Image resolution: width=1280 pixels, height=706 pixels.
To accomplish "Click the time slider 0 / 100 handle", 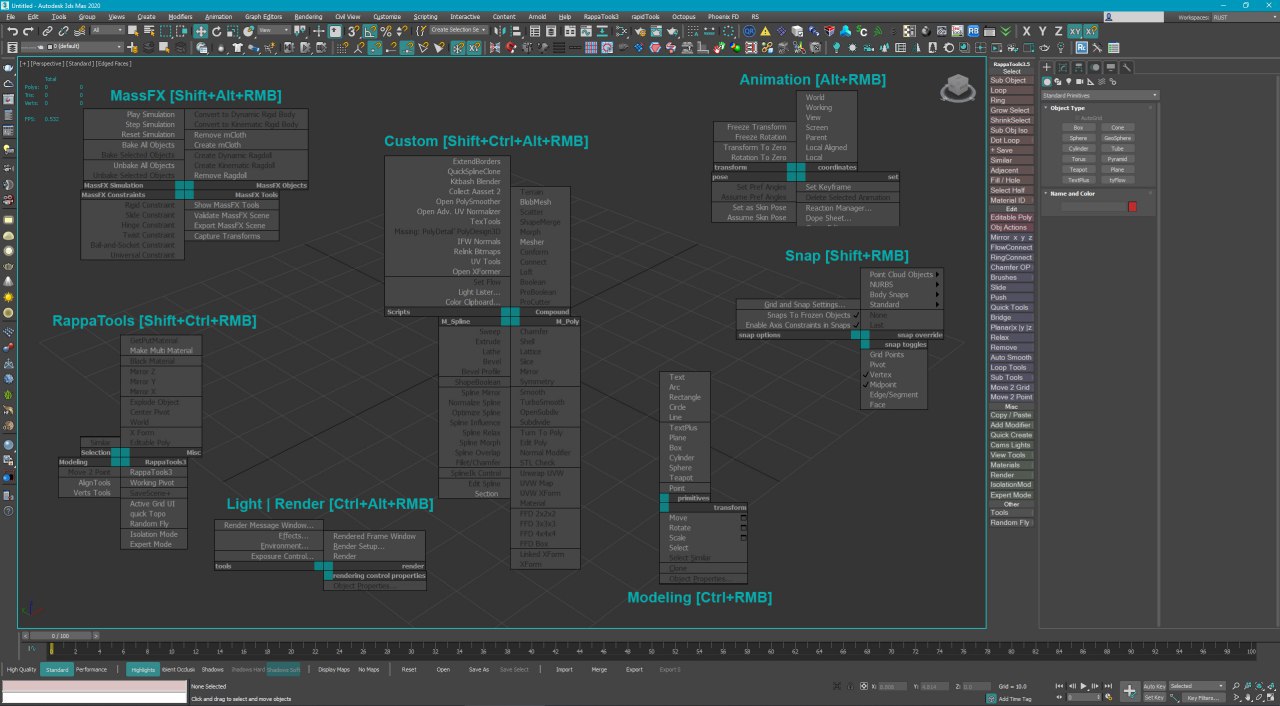I will coord(58,635).
